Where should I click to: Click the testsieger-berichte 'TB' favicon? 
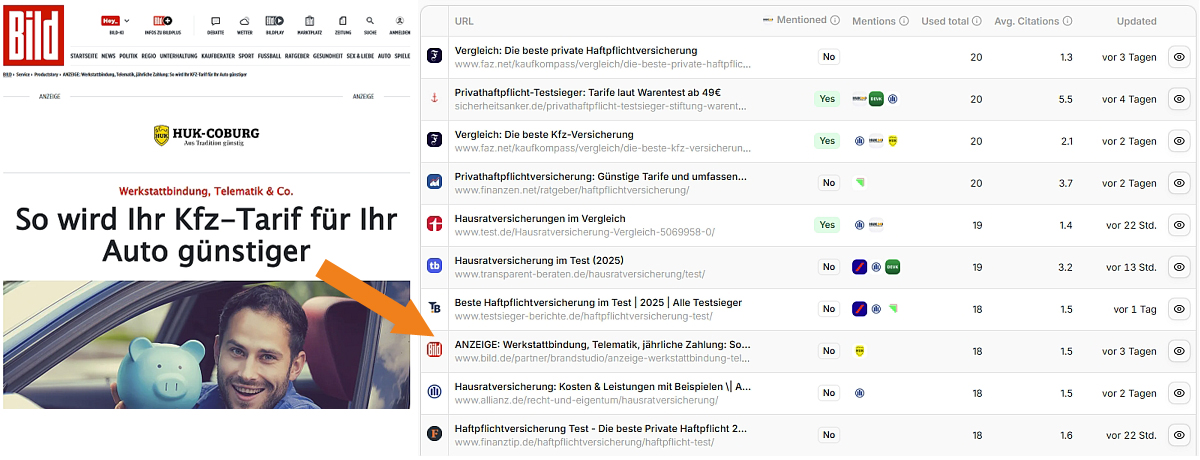[435, 309]
